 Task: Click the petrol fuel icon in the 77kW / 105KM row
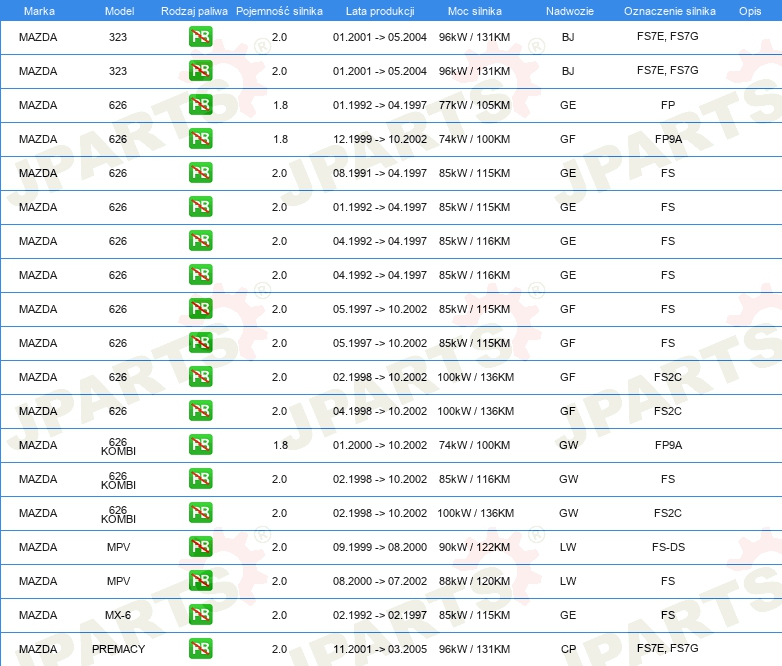(x=200, y=105)
